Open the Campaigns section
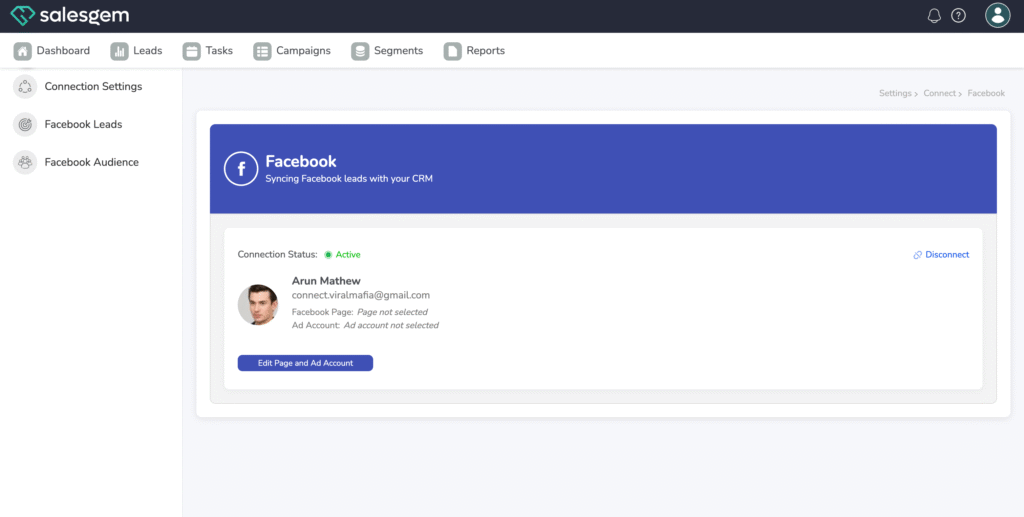Image resolution: width=1024 pixels, height=517 pixels. coord(292,51)
